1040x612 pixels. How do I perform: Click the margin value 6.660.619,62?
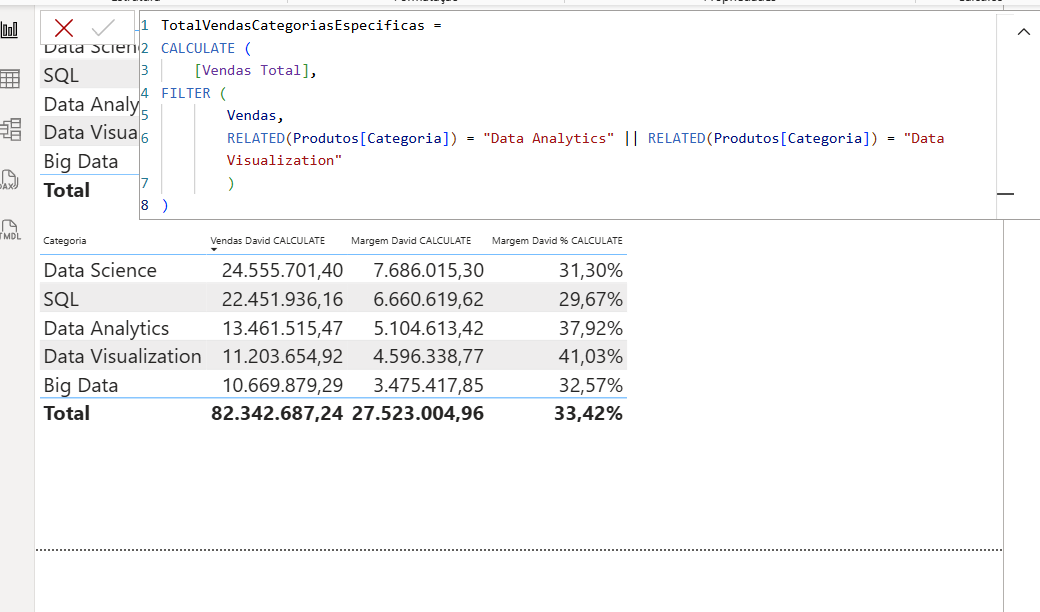[x=428, y=300]
